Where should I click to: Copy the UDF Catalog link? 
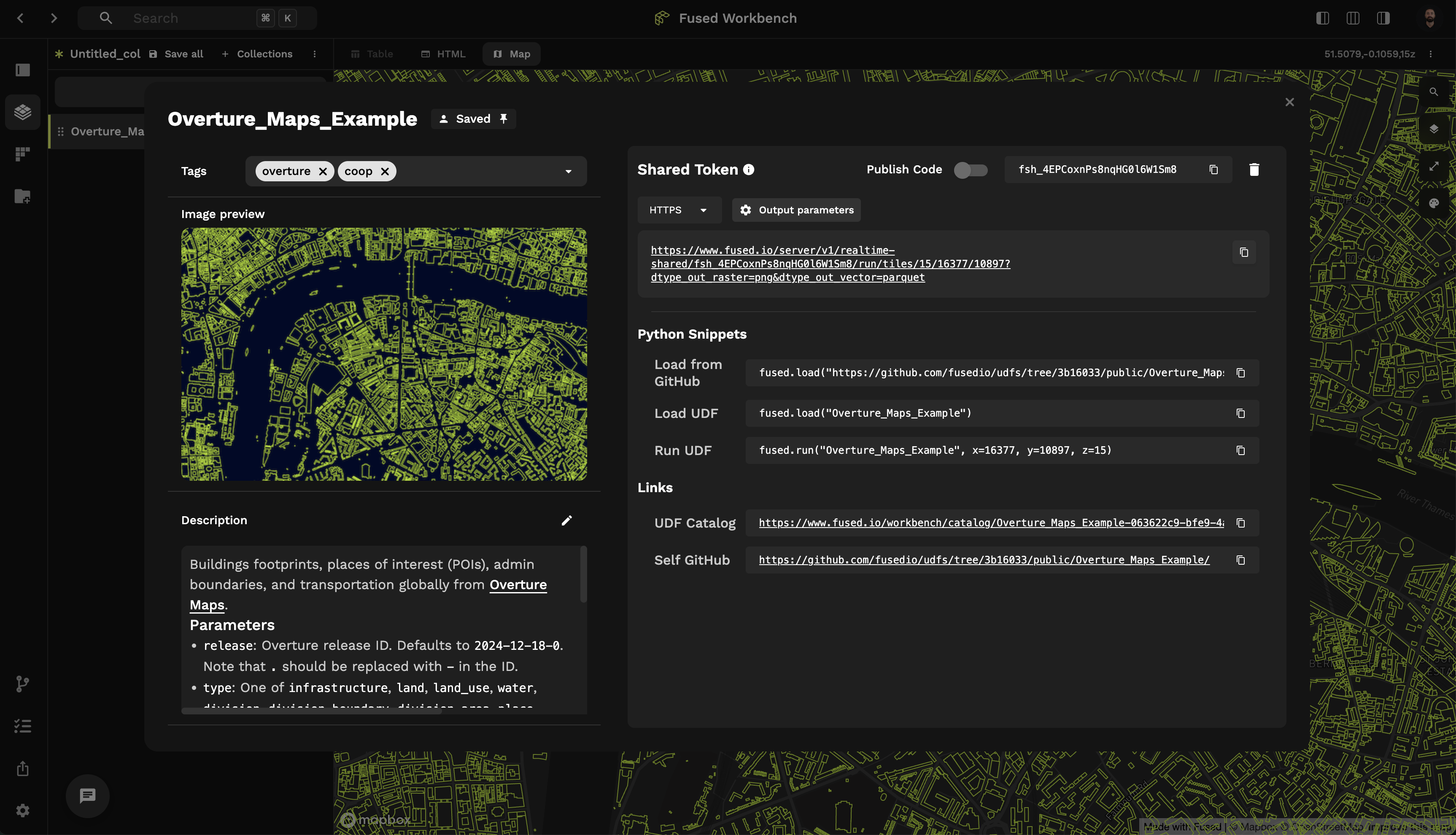coord(1240,523)
